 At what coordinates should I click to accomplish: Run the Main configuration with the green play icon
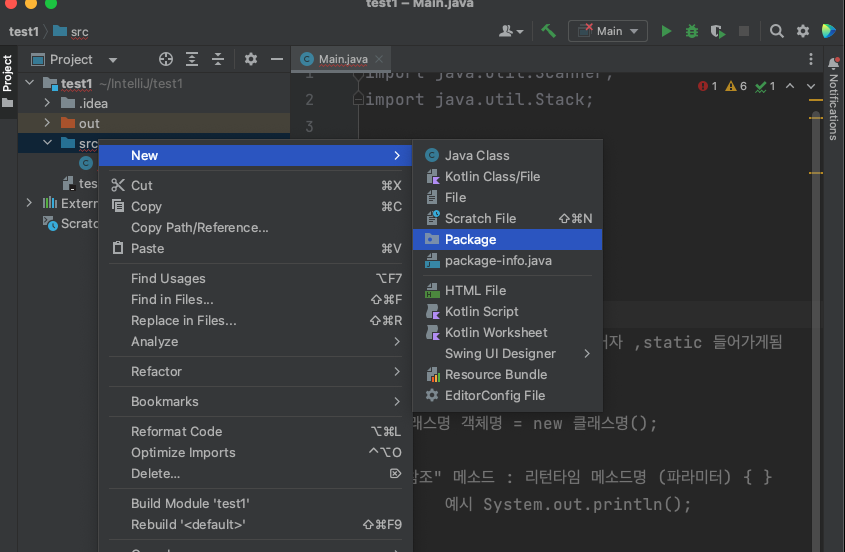pyautogui.click(x=666, y=31)
